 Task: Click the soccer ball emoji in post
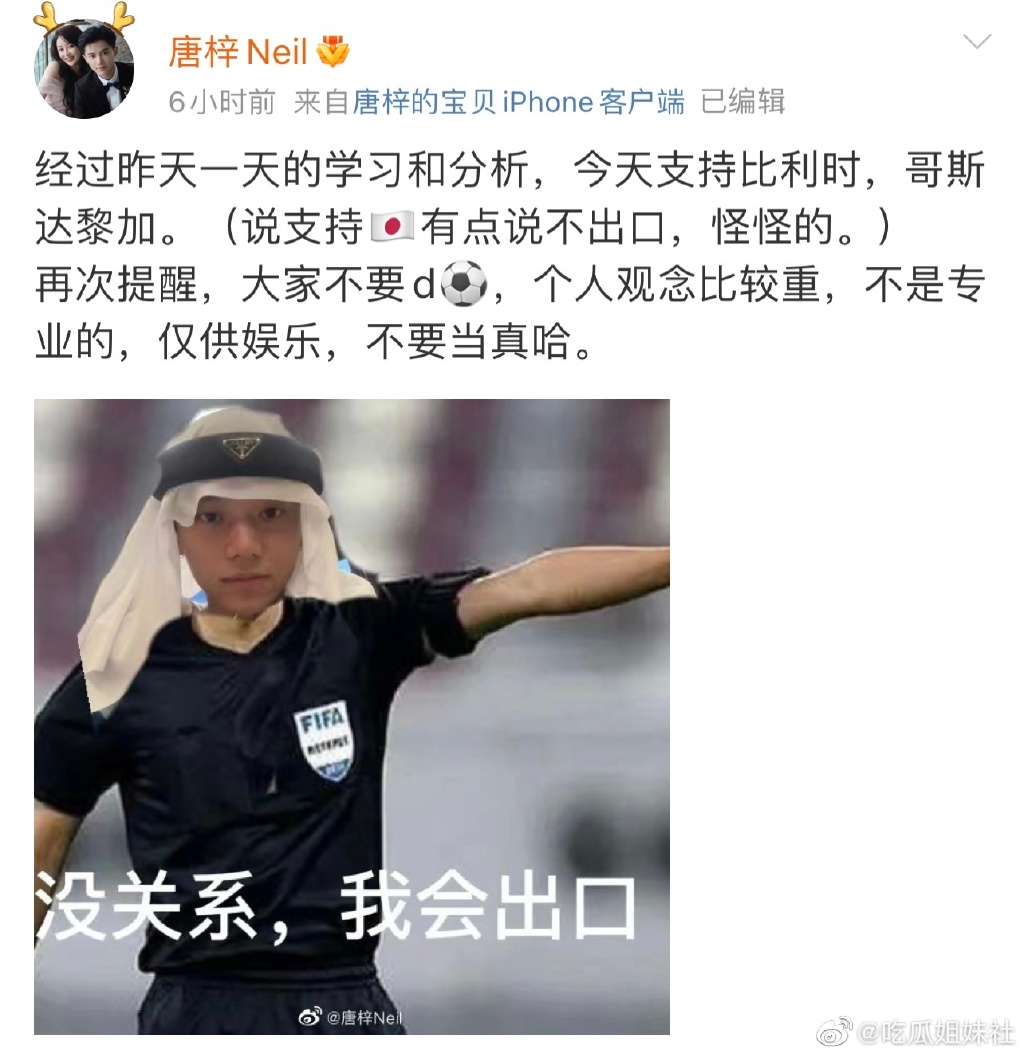[x=463, y=284]
